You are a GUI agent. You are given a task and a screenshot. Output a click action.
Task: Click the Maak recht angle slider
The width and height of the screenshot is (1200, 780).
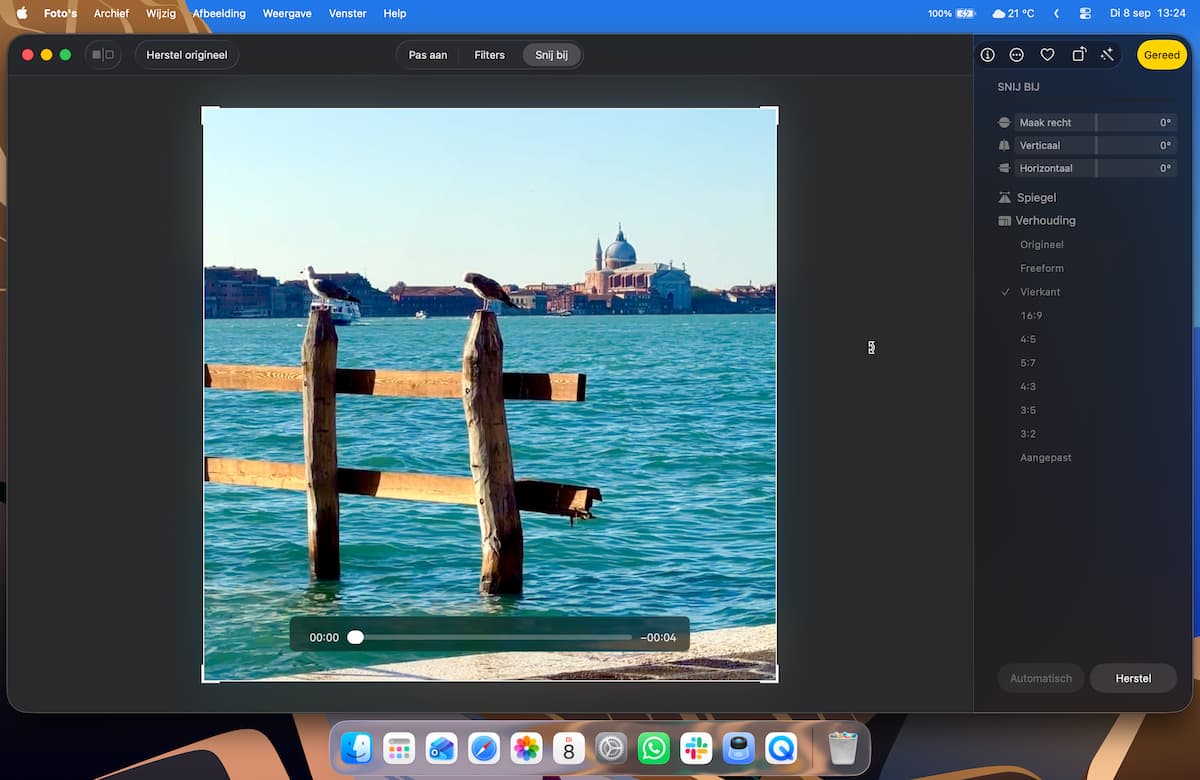tap(1095, 122)
